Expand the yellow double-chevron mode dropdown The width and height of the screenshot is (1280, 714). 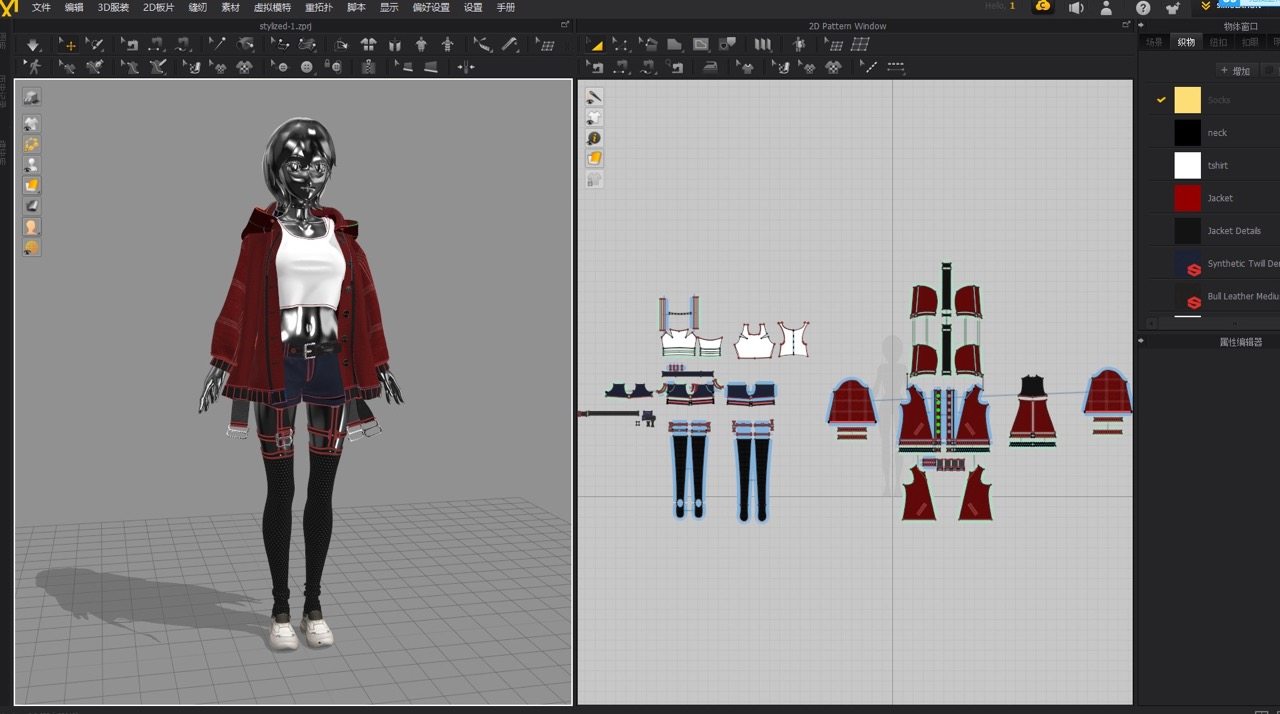click(x=1205, y=7)
